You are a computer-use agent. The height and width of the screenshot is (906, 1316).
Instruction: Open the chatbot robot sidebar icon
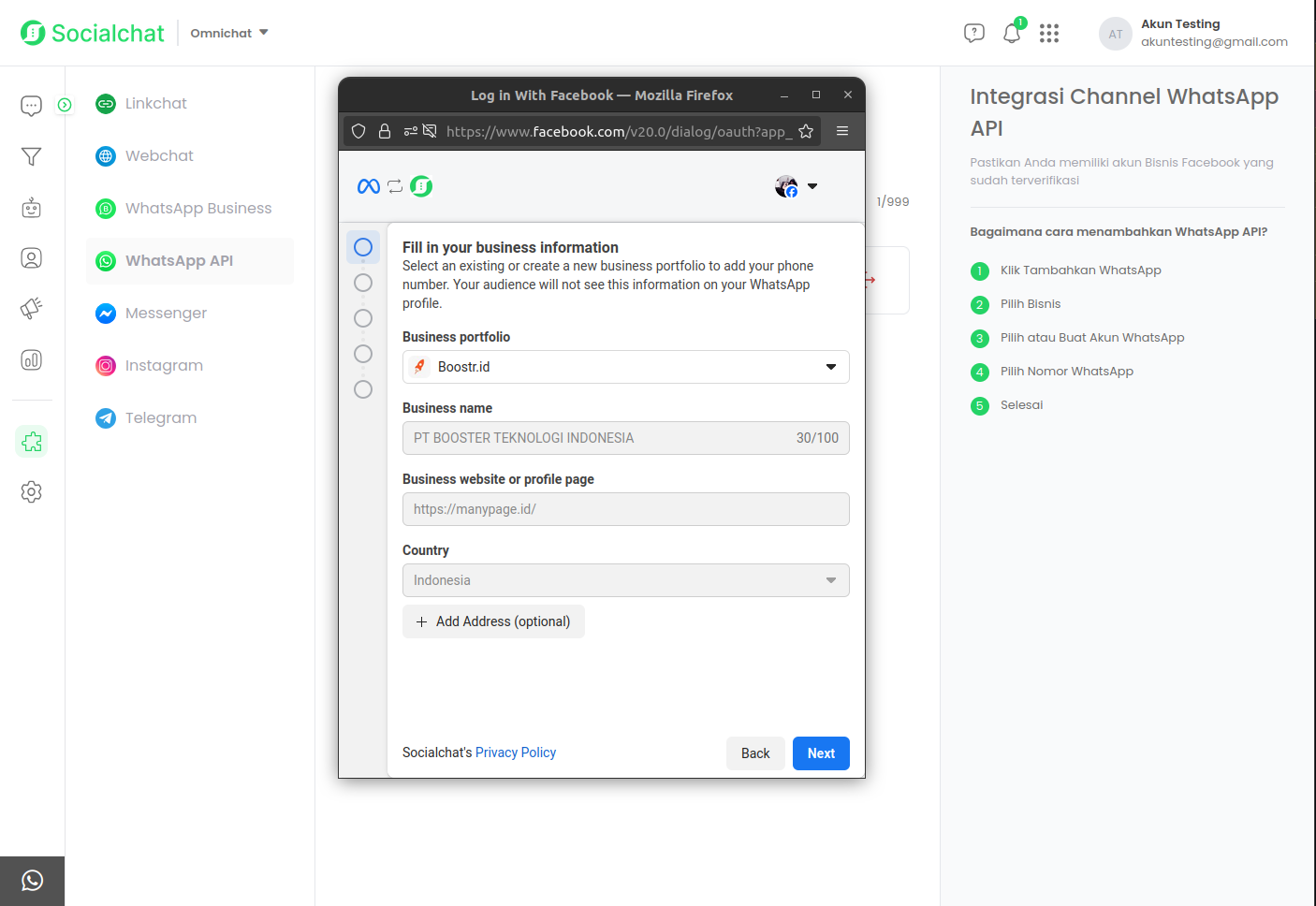pos(31,207)
